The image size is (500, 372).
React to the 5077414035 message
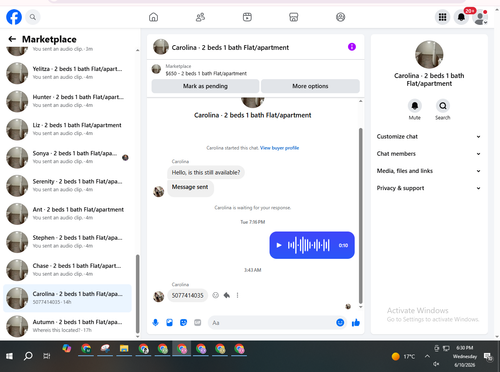tap(216, 295)
